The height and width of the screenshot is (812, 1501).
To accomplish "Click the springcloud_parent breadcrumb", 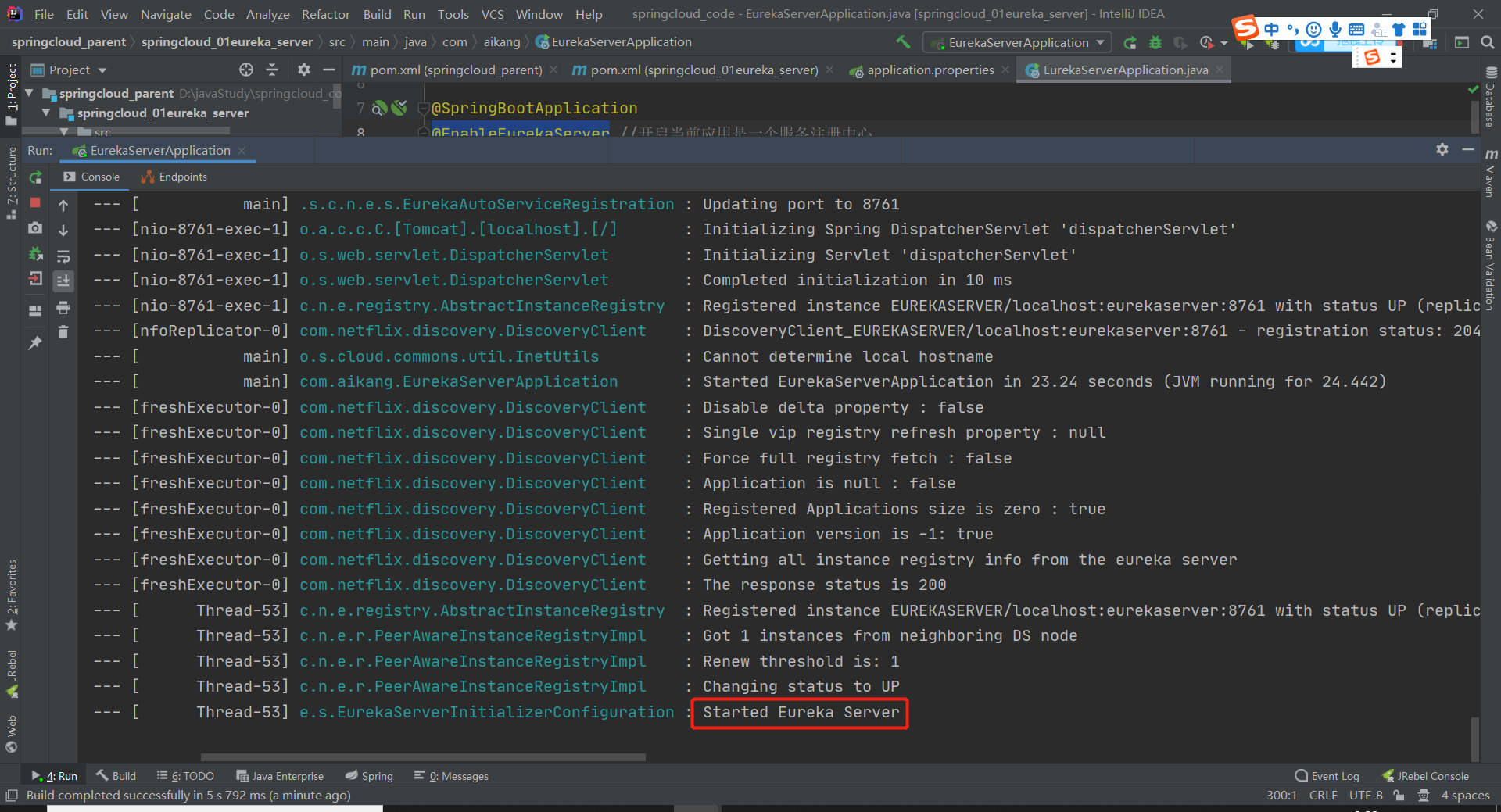I will point(69,42).
